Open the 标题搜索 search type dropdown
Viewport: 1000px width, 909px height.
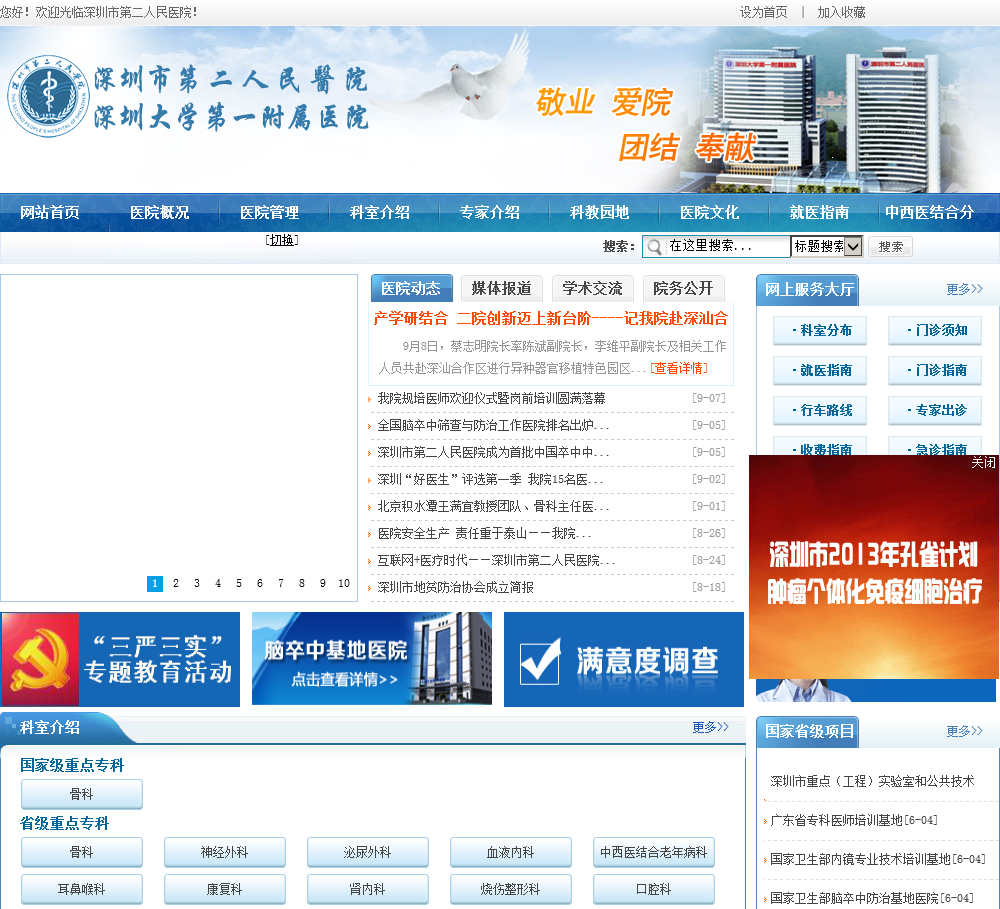[x=827, y=246]
